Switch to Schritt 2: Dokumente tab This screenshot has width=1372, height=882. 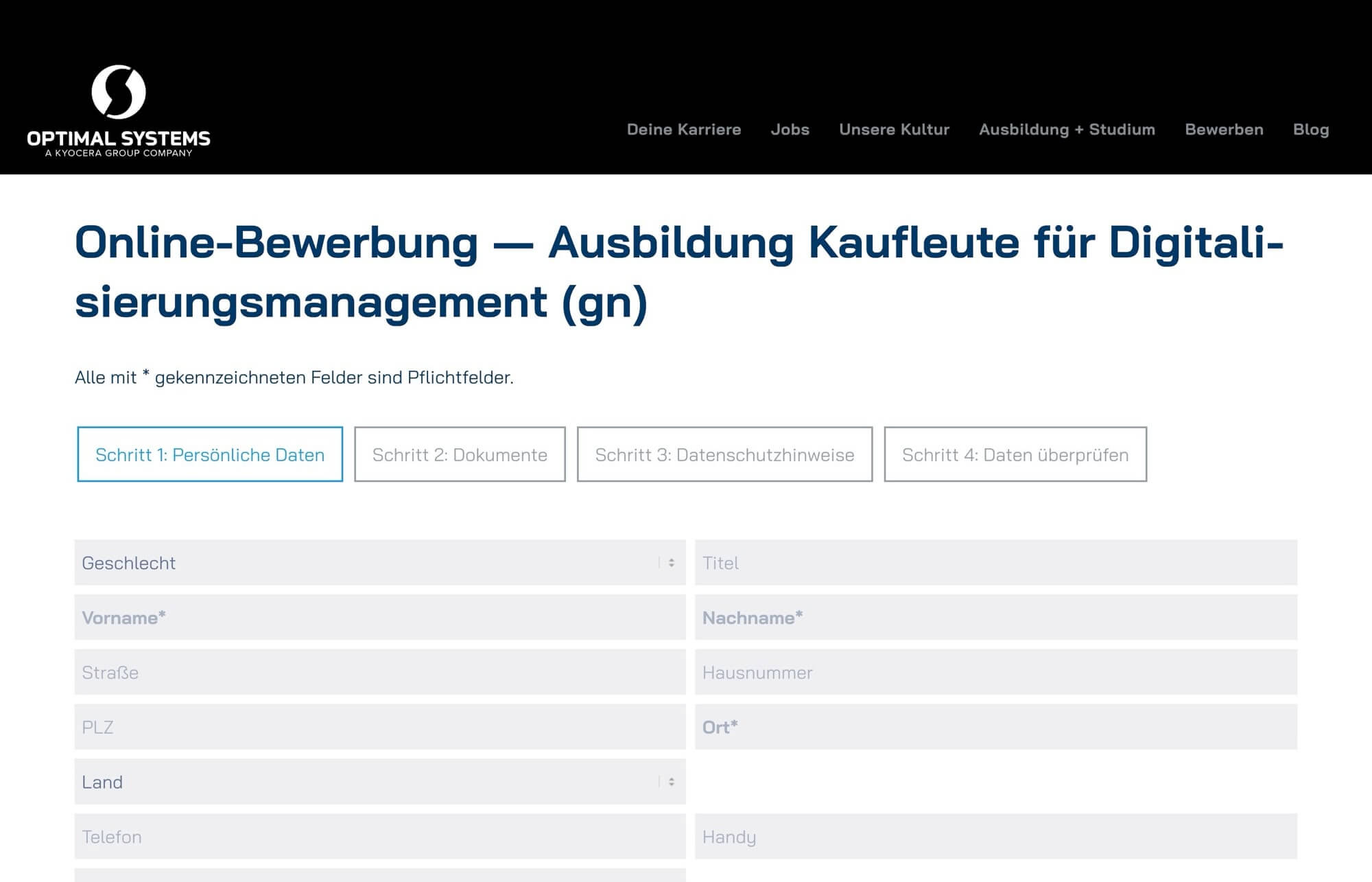pyautogui.click(x=460, y=454)
